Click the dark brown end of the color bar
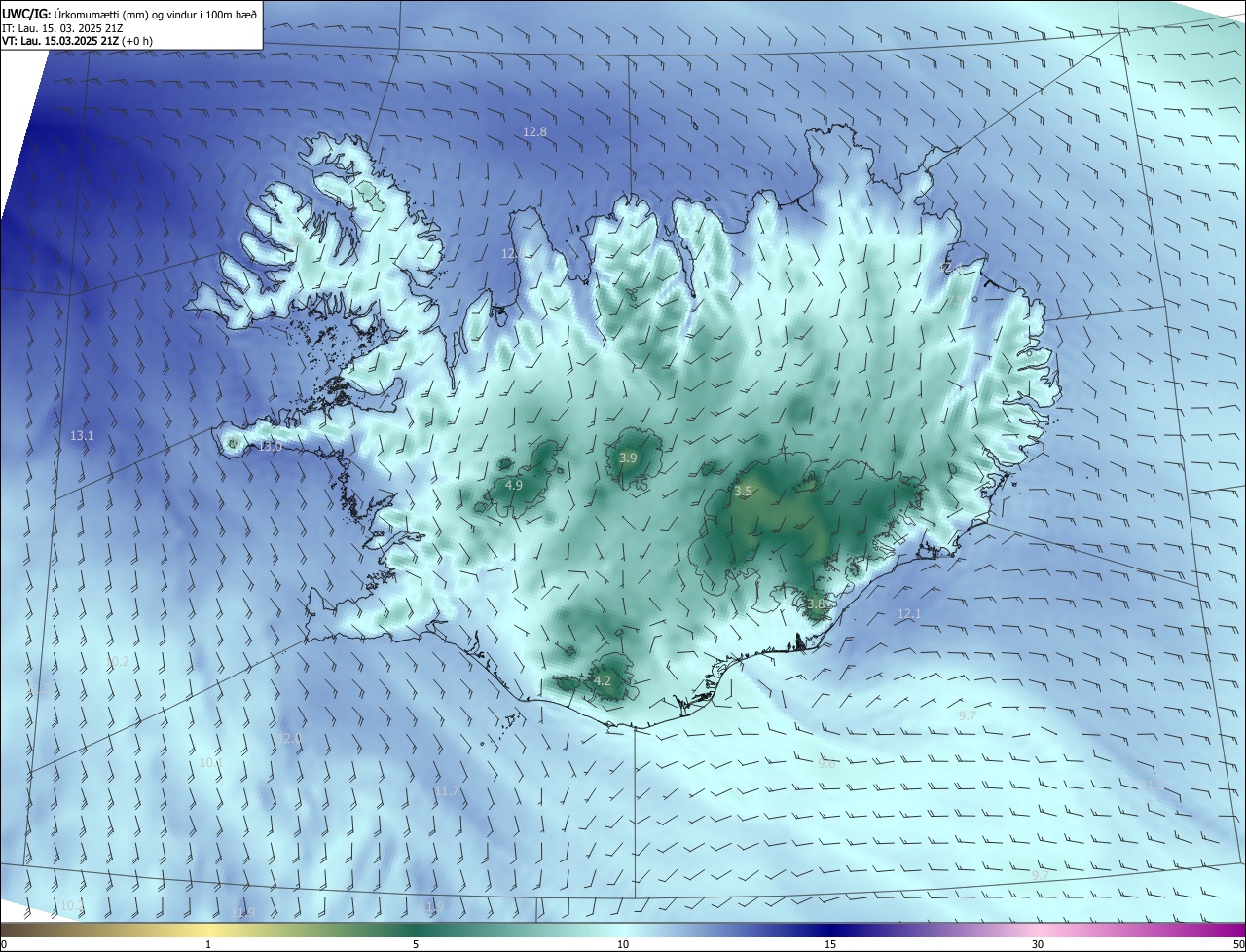This screenshot has height=952, width=1246. coord(8,930)
